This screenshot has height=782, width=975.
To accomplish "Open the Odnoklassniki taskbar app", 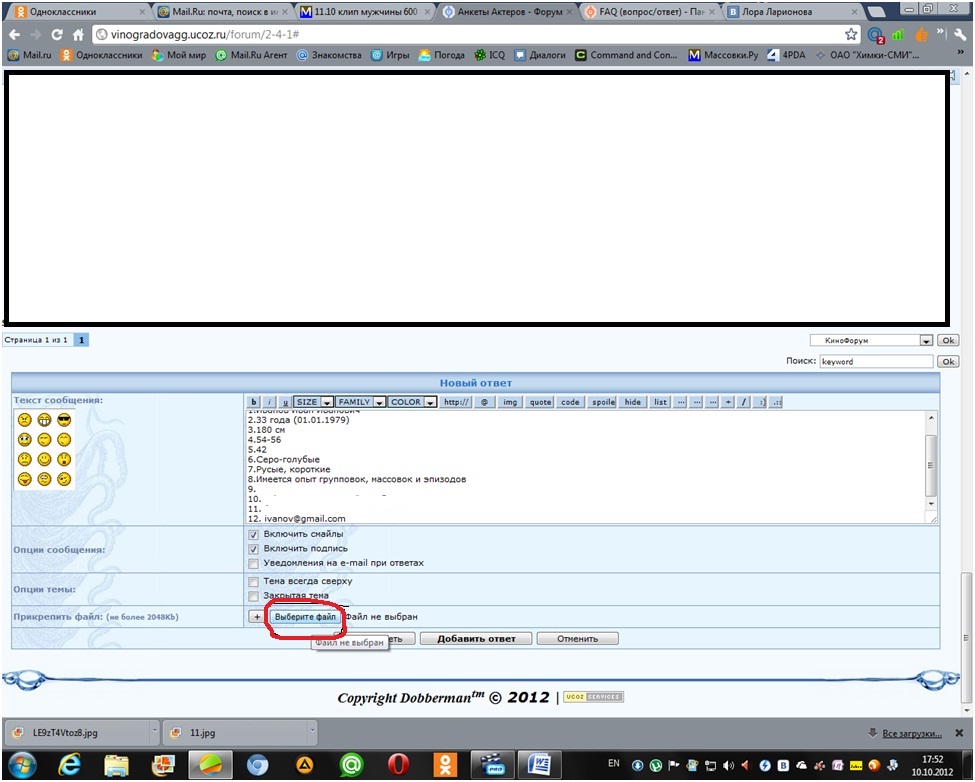I will 445,765.
